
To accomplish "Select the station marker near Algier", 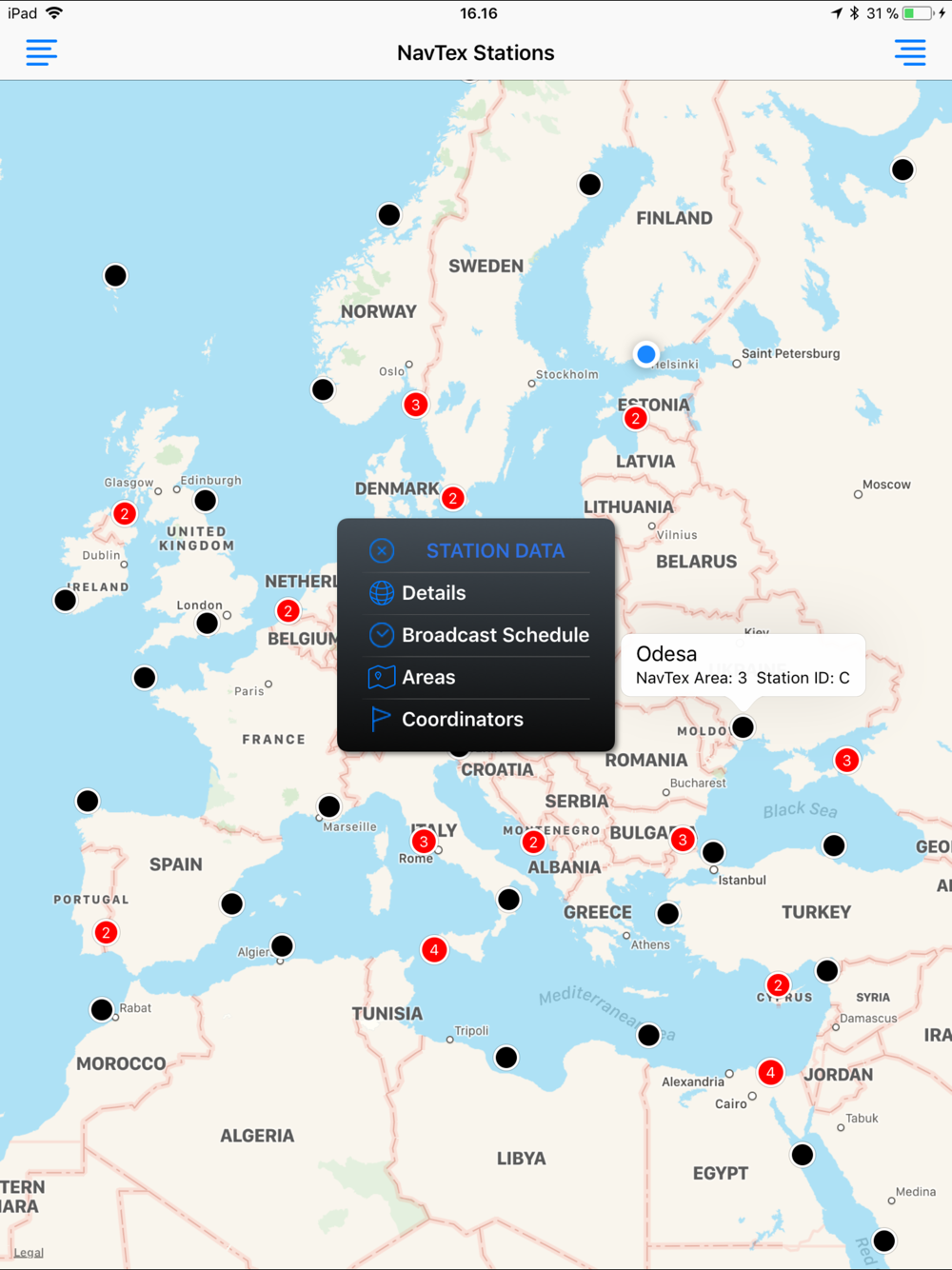I will click(x=282, y=945).
